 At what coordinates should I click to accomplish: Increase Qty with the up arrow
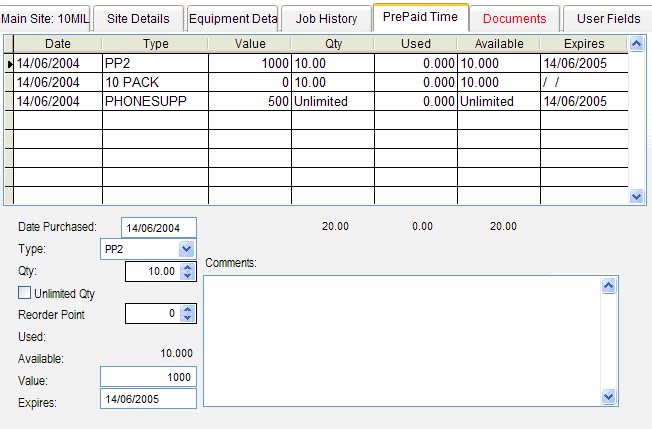point(186,267)
